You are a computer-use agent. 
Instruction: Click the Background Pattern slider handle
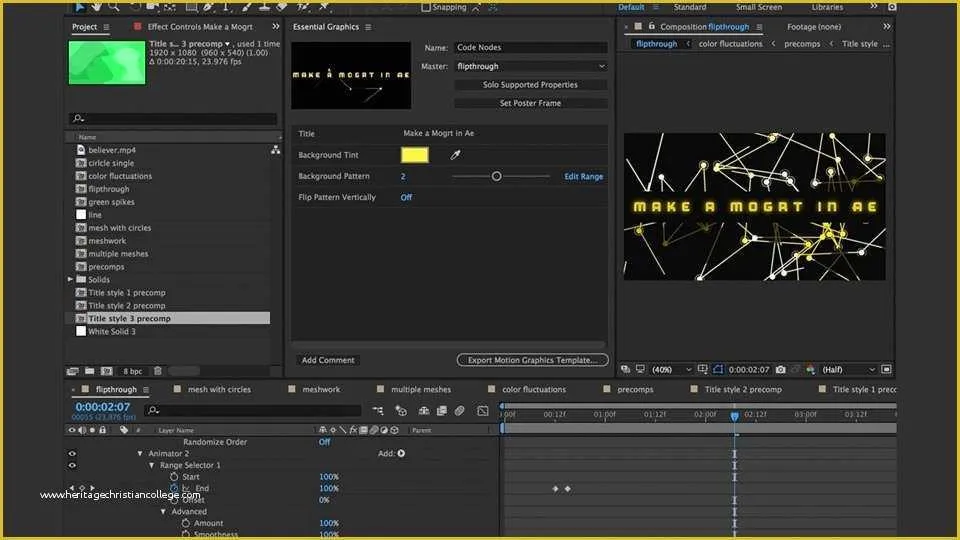tap(497, 176)
